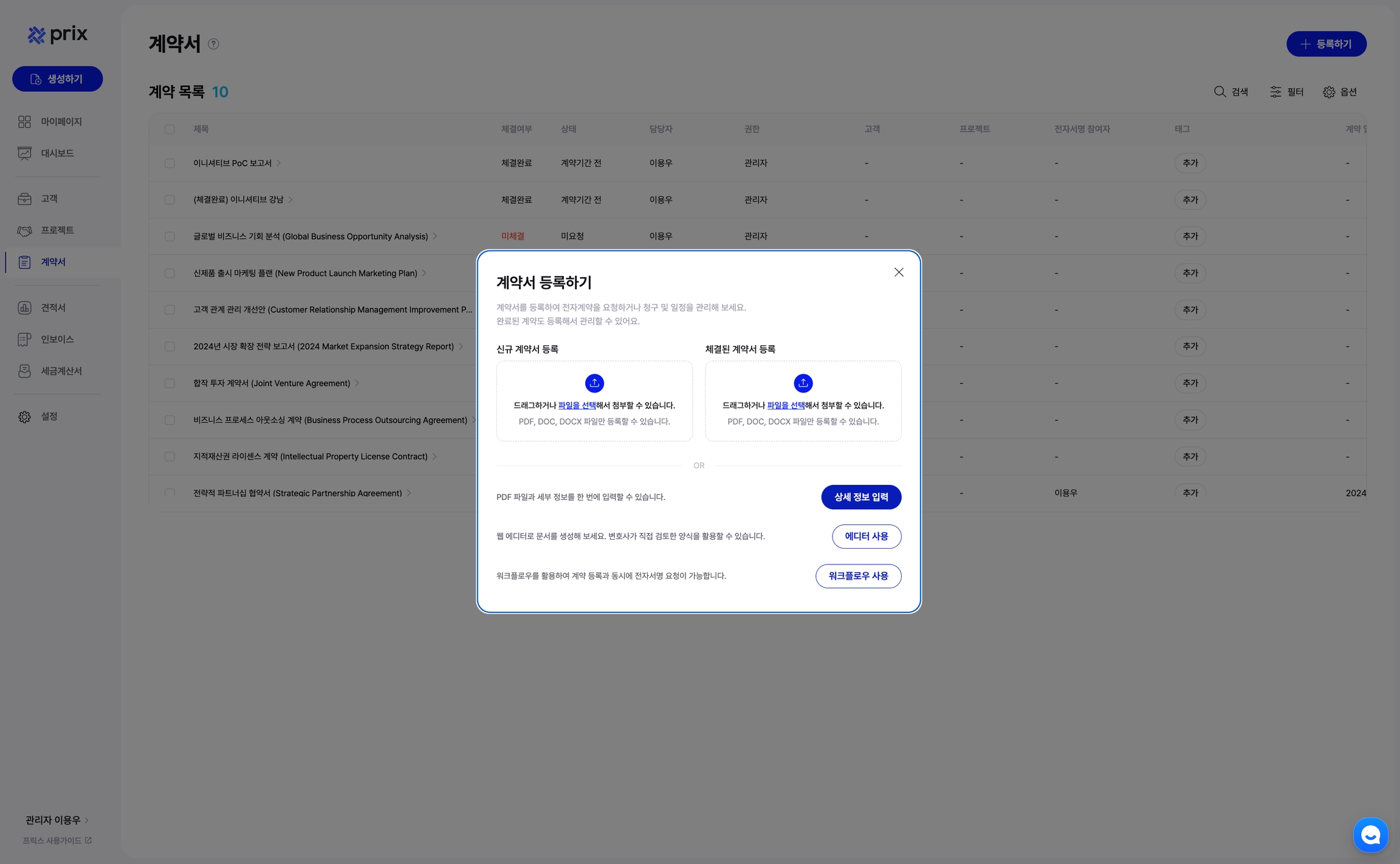Image resolution: width=1400 pixels, height=864 pixels.
Task: Expand 관리자 이용우 account chevron
Action: (x=87, y=820)
